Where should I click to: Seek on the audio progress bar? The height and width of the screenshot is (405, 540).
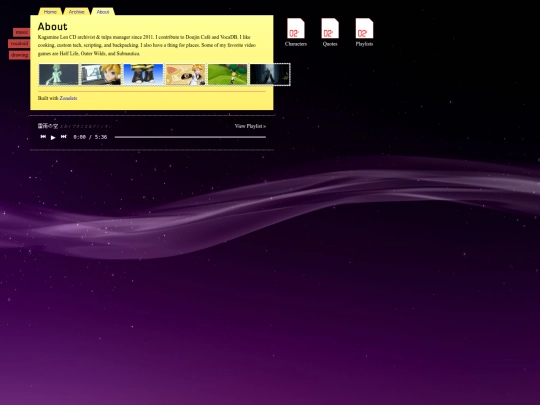point(190,137)
